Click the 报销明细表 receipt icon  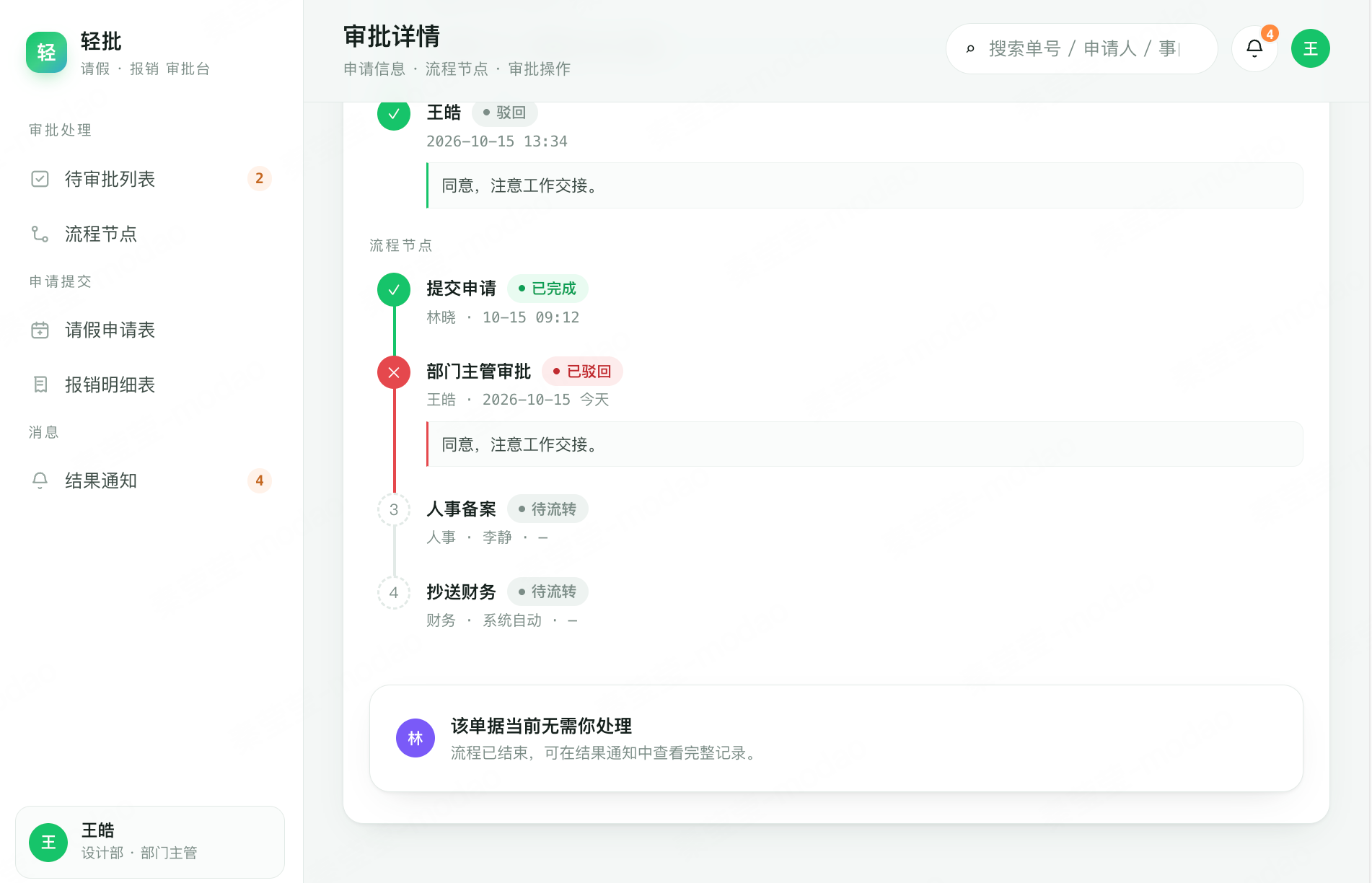[40, 385]
